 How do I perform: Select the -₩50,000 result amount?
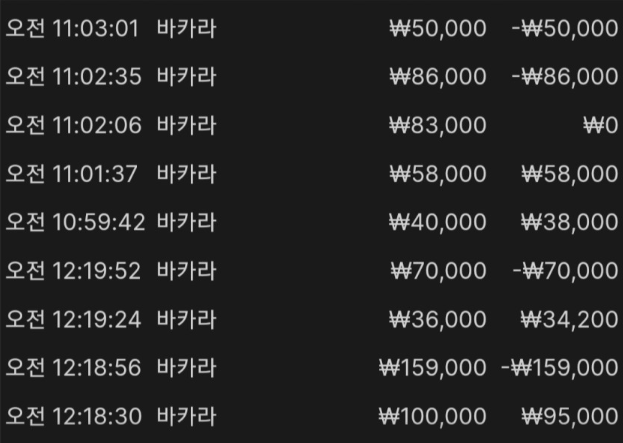pyautogui.click(x=564, y=28)
